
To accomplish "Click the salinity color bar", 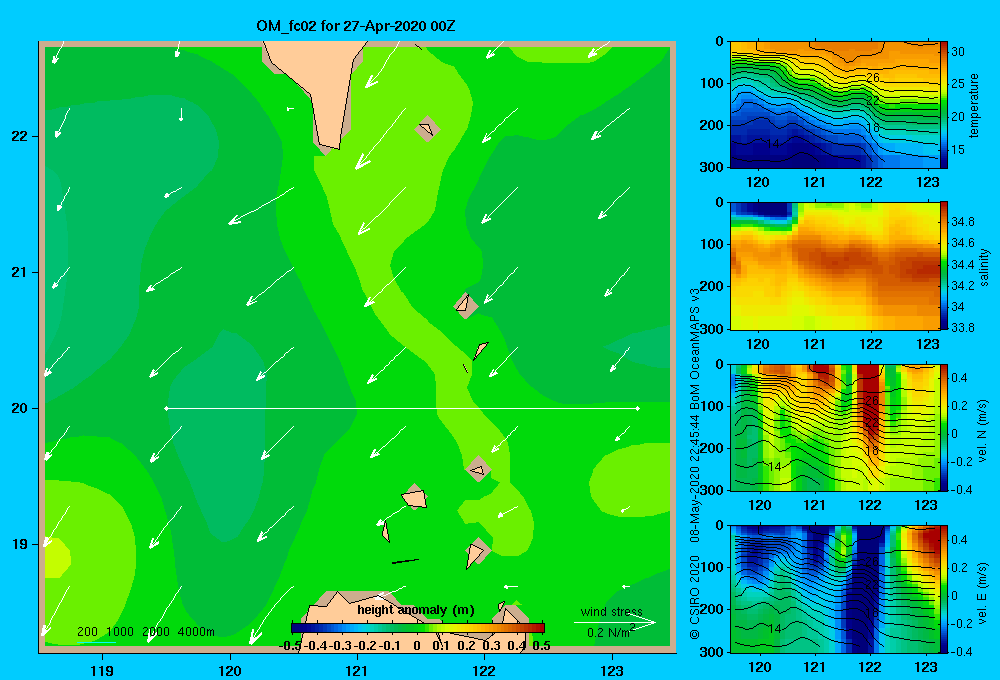I will coord(944,266).
